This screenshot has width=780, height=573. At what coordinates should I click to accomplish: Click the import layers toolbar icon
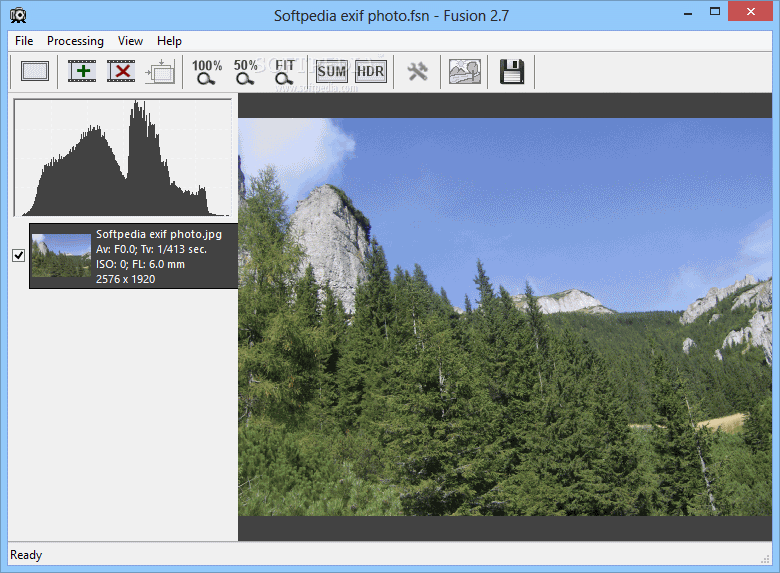tap(160, 71)
